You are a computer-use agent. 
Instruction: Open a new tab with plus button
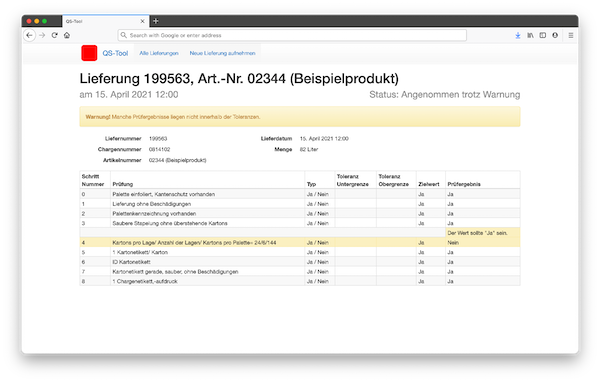pos(156,21)
